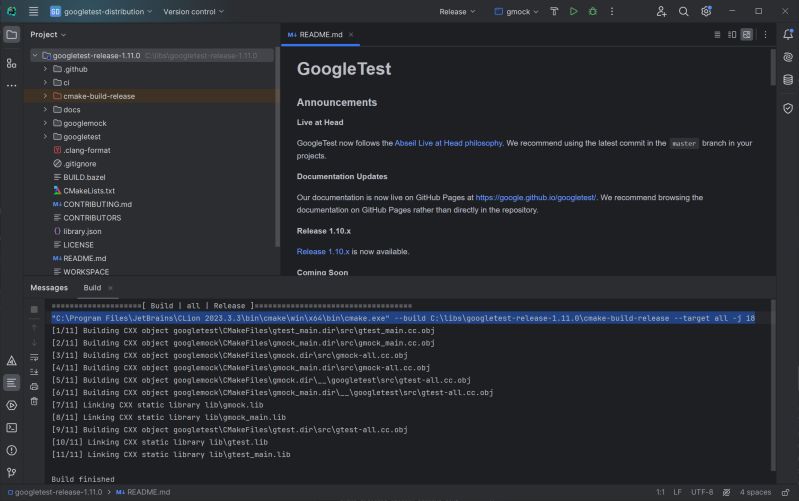
Task: Open IDE settings gear icon
Action: [706, 11]
